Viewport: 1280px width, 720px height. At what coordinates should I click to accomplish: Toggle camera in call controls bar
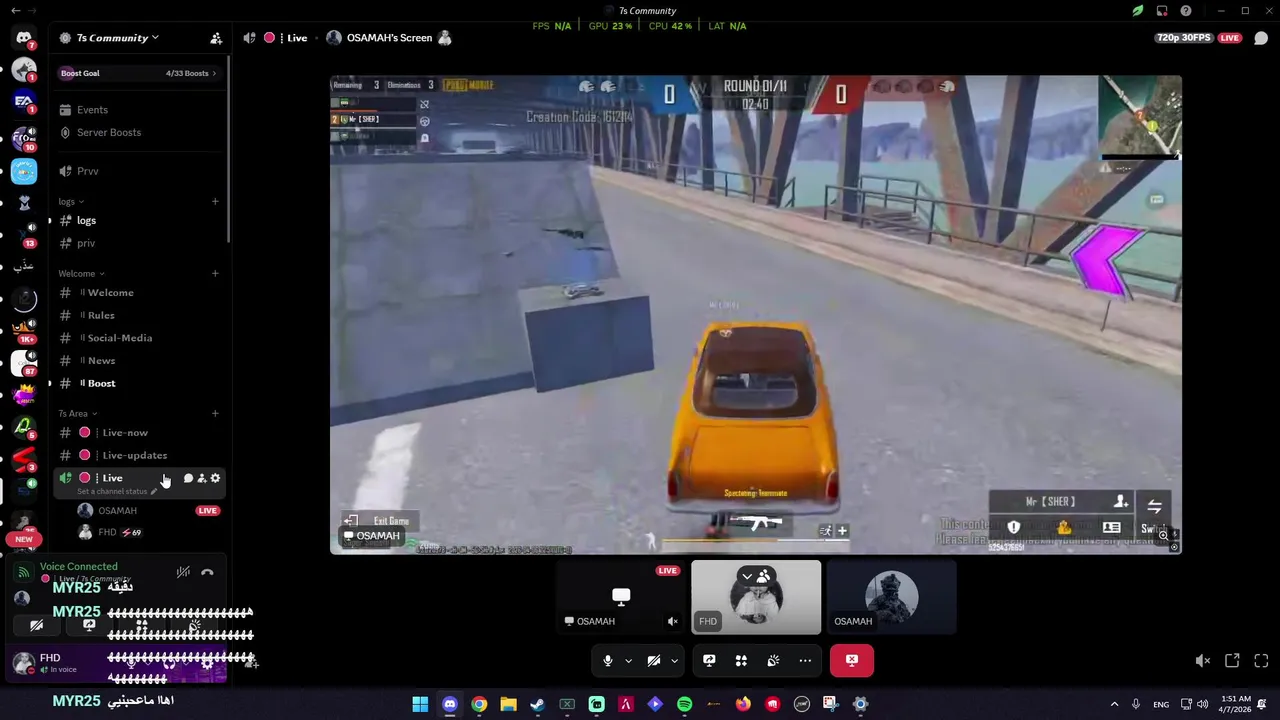point(654,660)
